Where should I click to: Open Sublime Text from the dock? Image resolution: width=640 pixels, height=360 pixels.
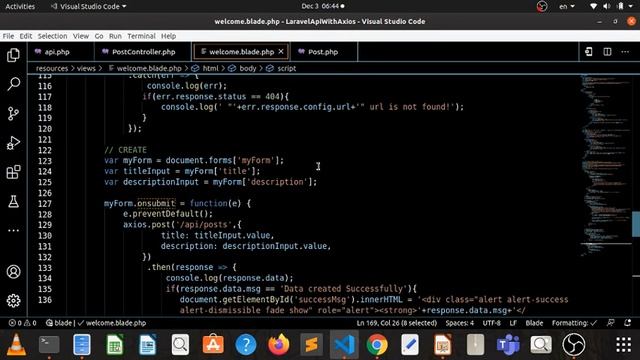311,345
